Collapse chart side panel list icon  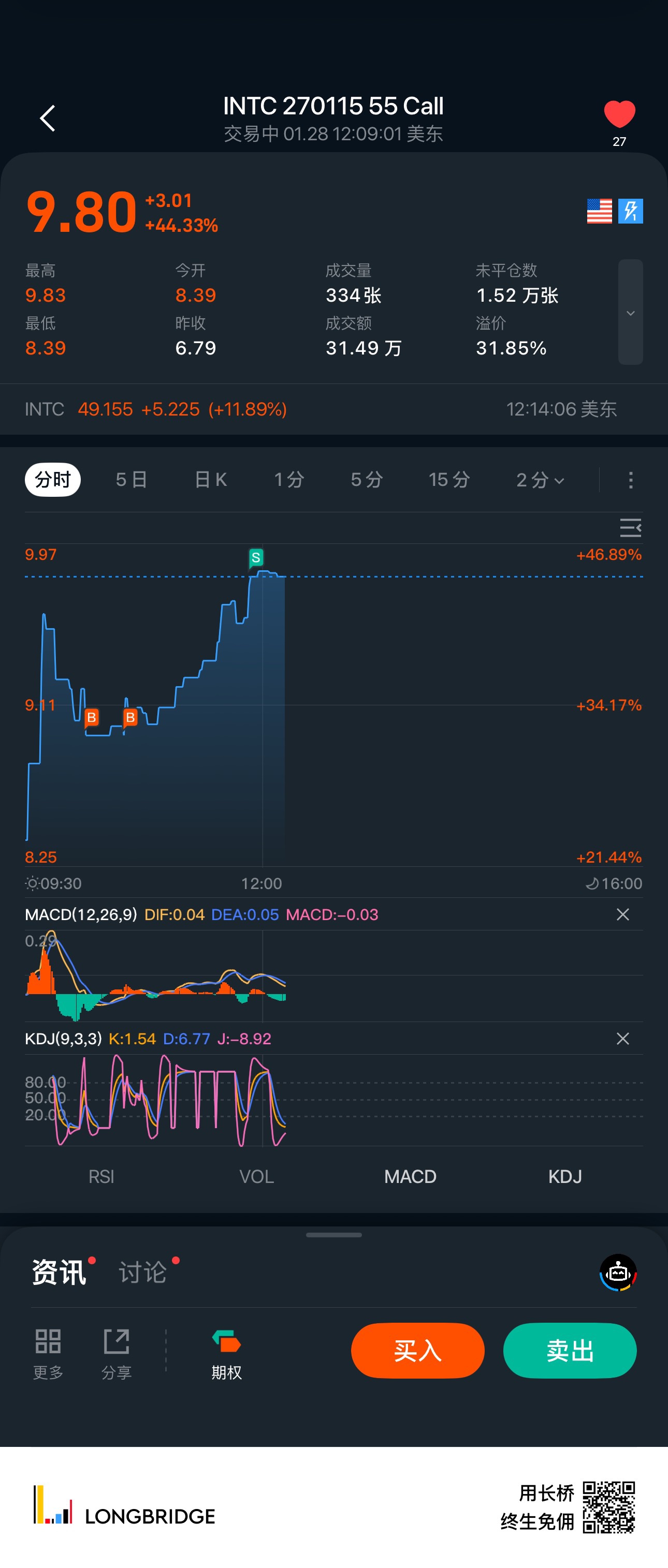tap(630, 527)
